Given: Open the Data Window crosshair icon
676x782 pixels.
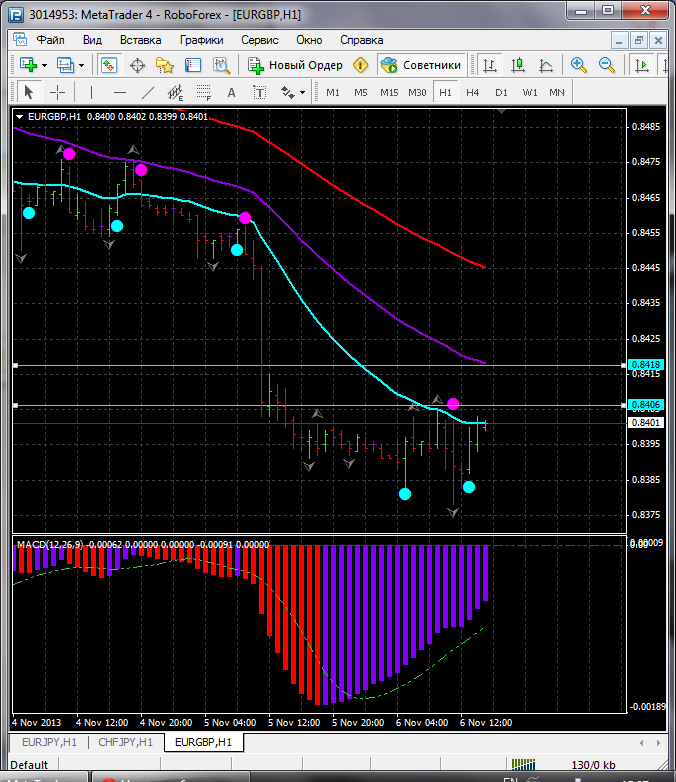Looking at the screenshot, I should (x=137, y=65).
